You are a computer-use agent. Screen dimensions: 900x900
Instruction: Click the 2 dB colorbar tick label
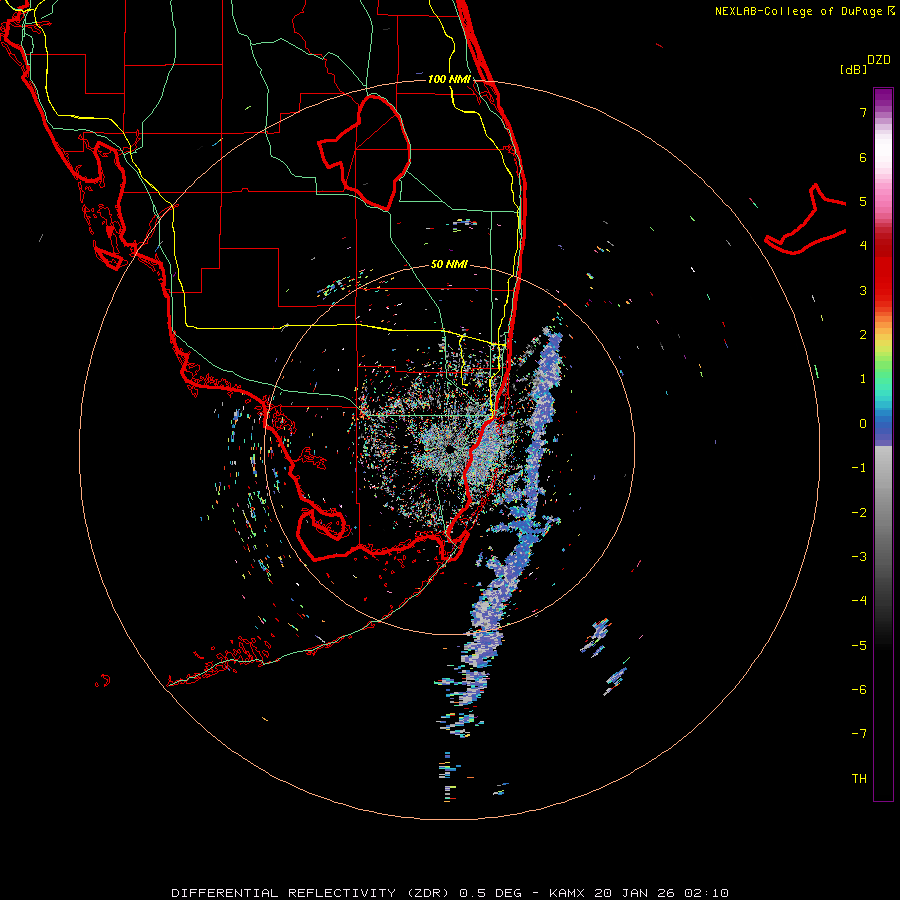click(x=863, y=335)
